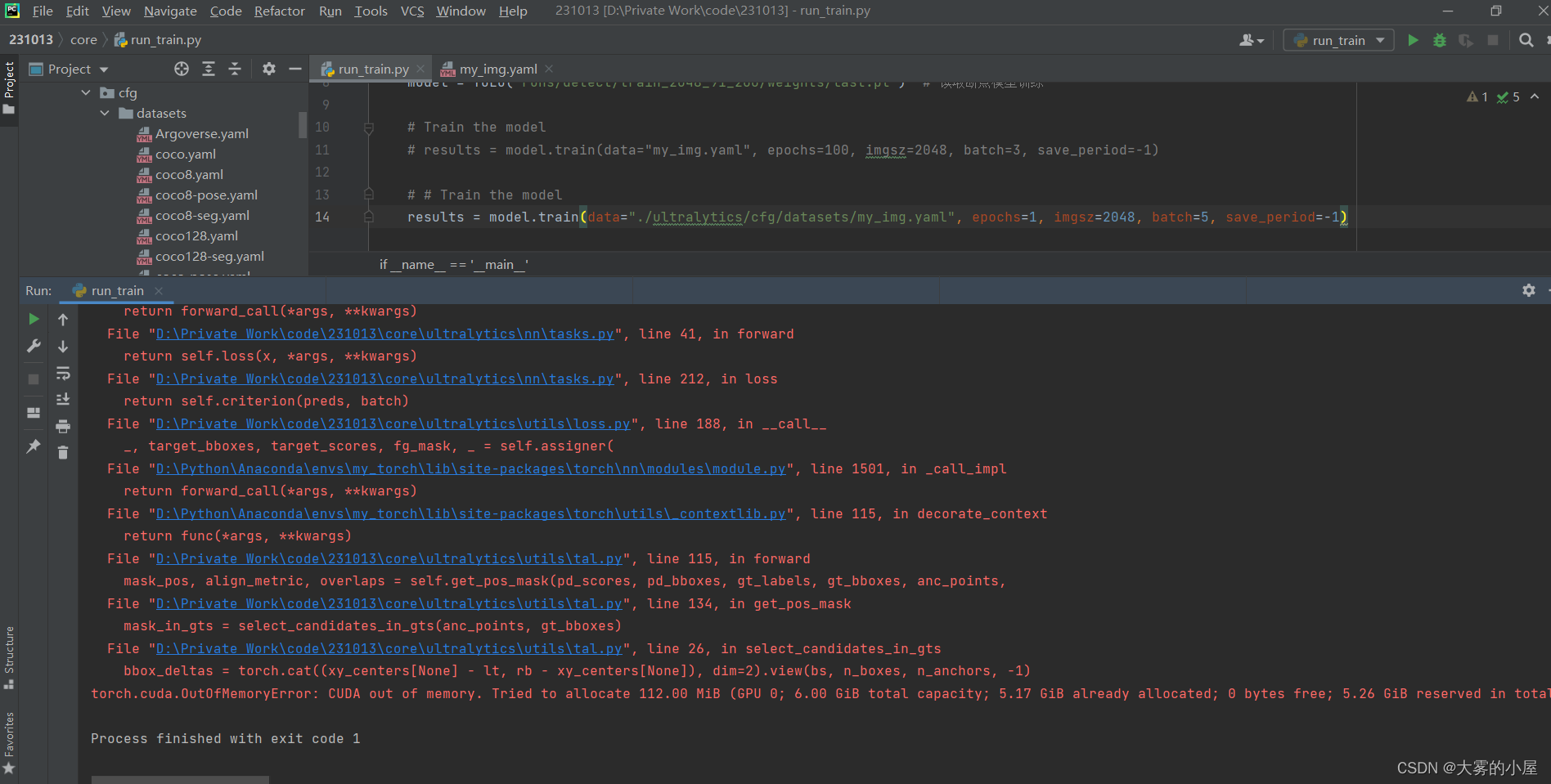Rerun run_train from Run panel
Viewport: 1551px width, 784px height.
coord(34,319)
